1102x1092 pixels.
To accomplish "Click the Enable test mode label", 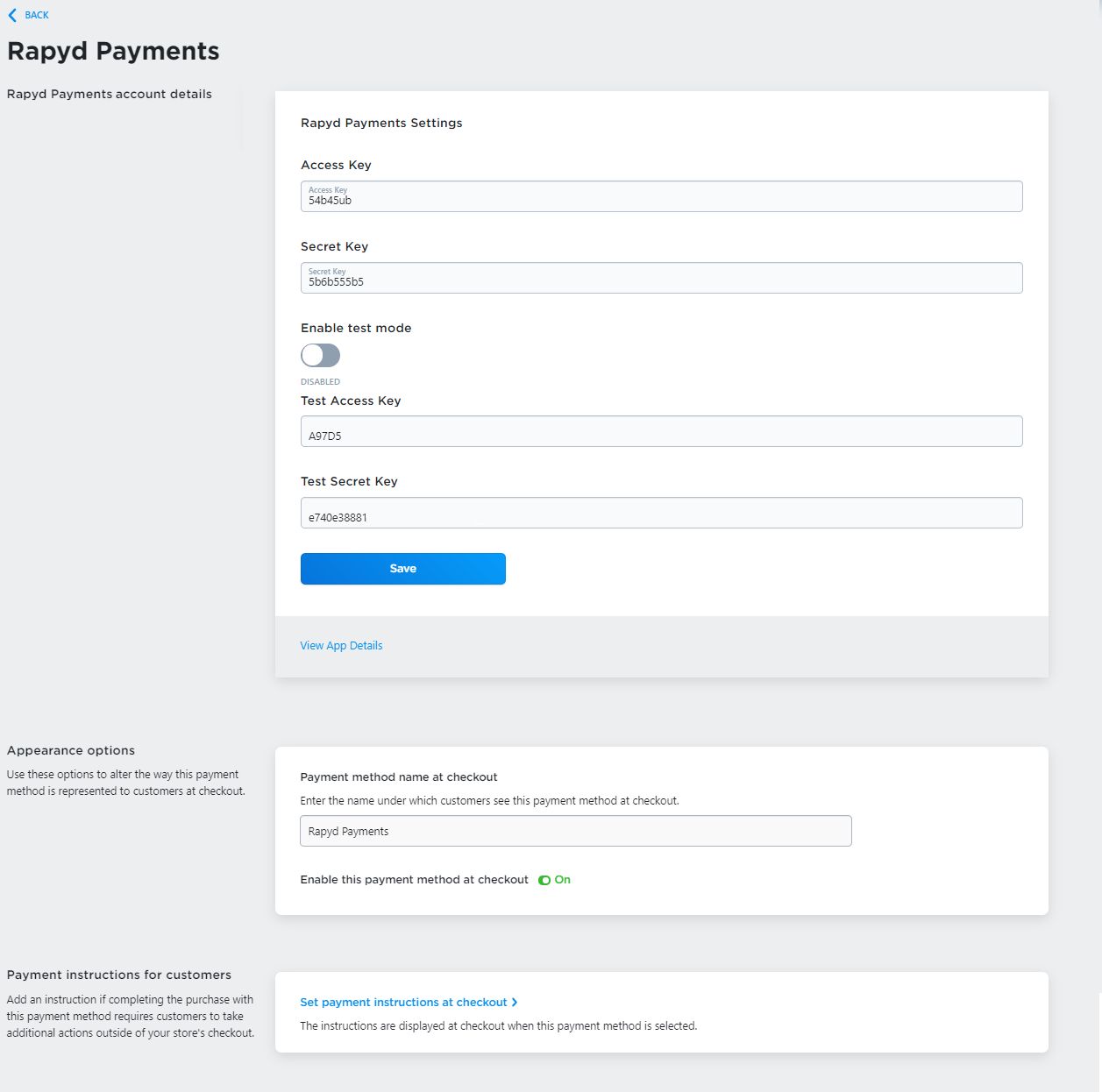I will click(x=356, y=329).
